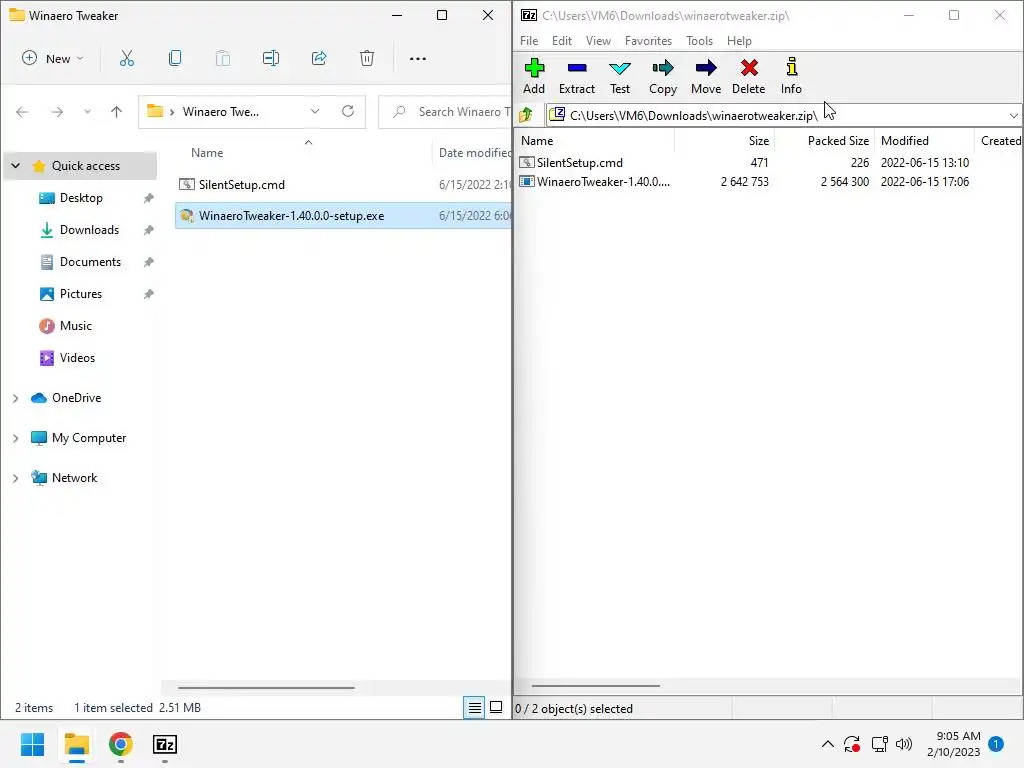
Task: Click the Cut icon in Explorer toolbar
Action: (127, 59)
